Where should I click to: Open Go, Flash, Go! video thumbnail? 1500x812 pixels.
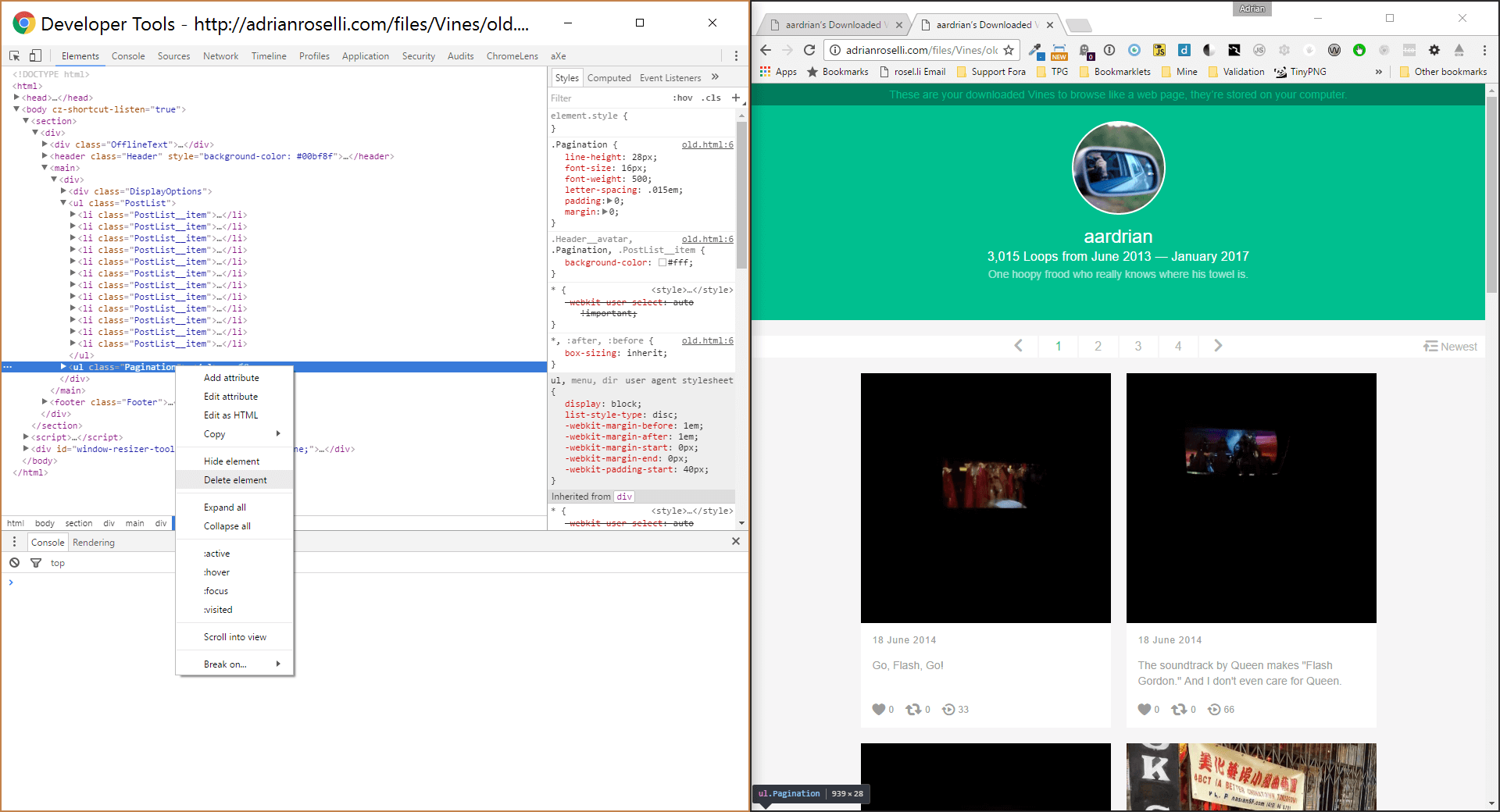986,498
